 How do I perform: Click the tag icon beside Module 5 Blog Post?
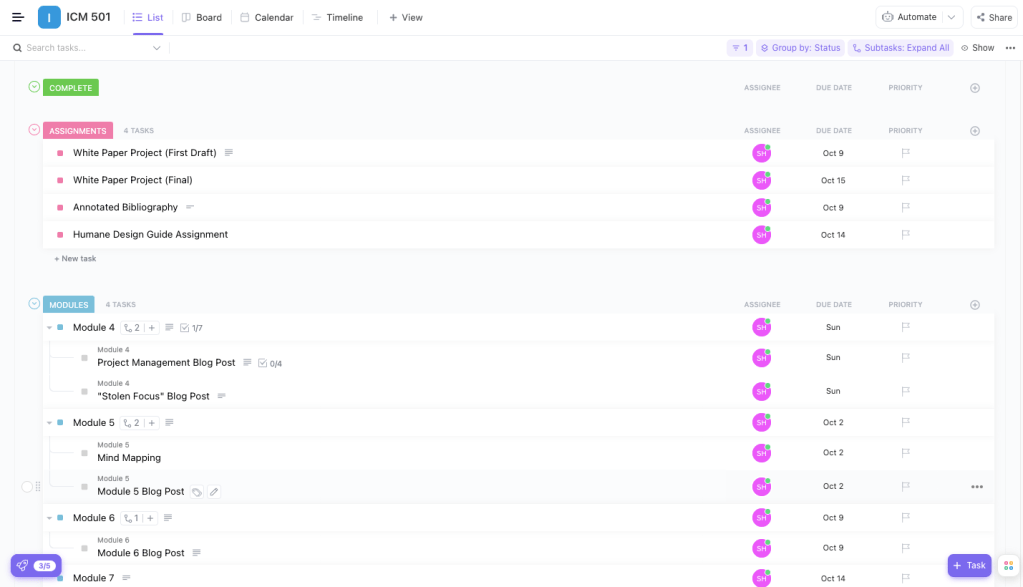197,492
